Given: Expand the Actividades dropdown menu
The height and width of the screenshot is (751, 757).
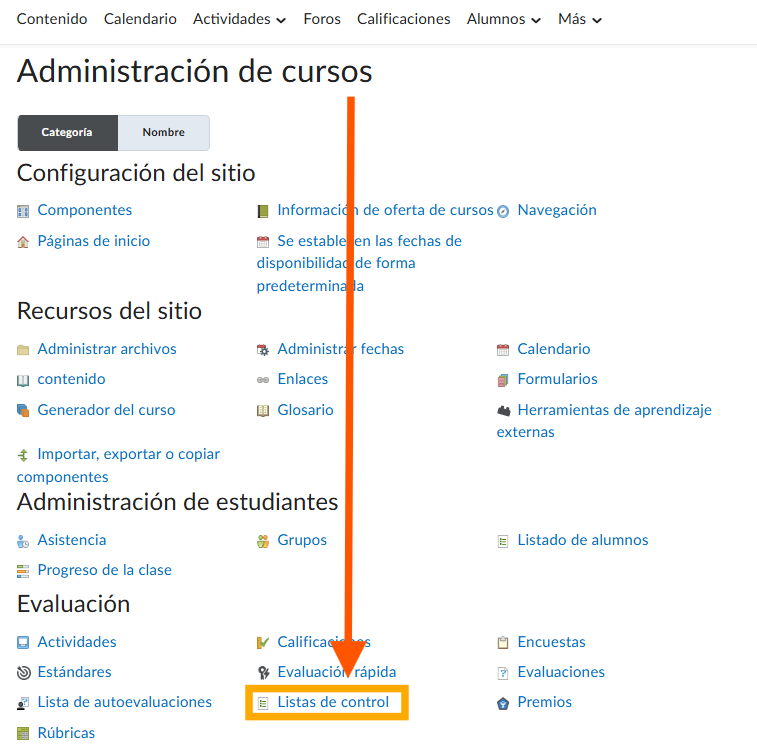Looking at the screenshot, I should tap(239, 19).
